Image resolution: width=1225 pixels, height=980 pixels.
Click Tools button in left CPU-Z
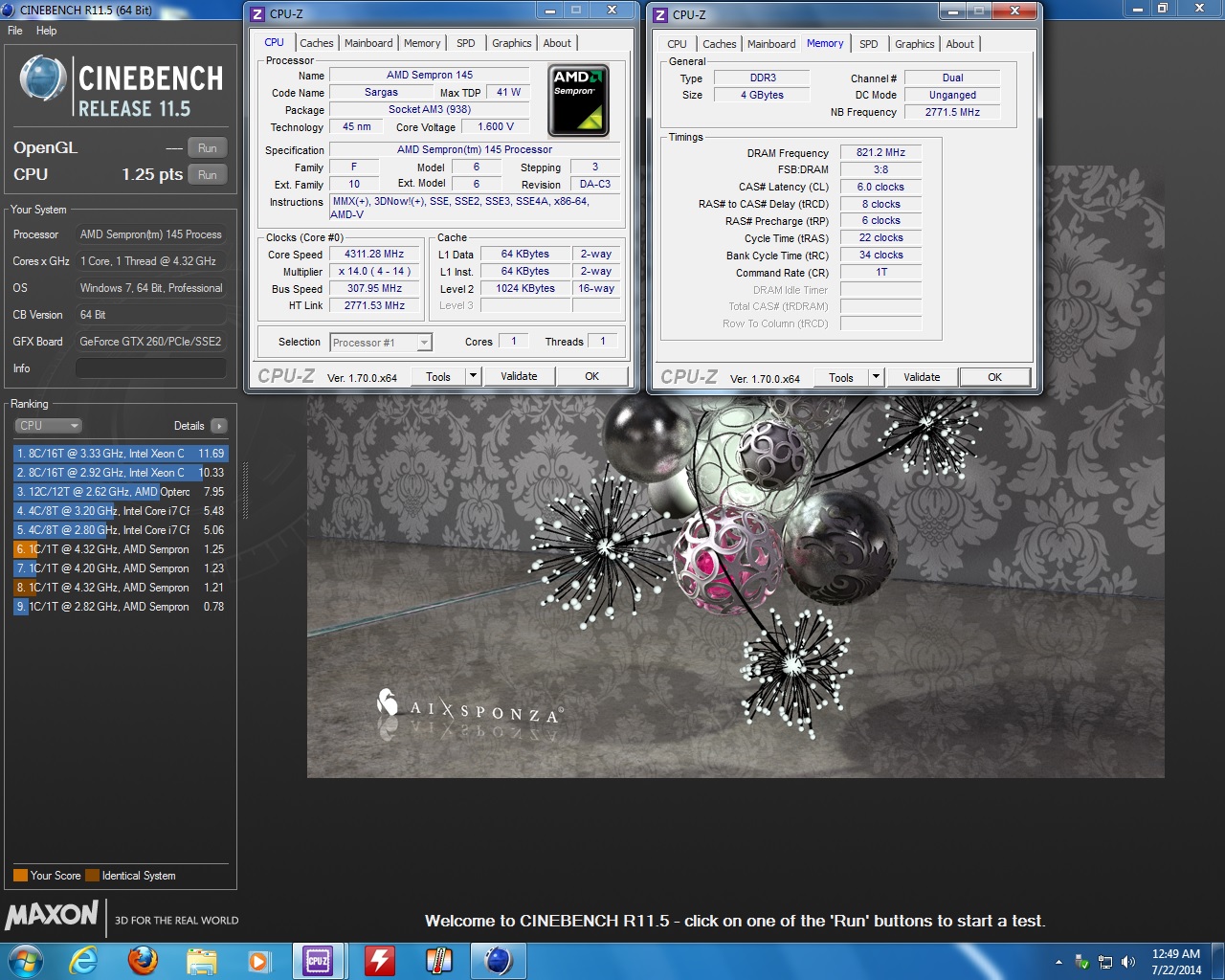tap(438, 376)
